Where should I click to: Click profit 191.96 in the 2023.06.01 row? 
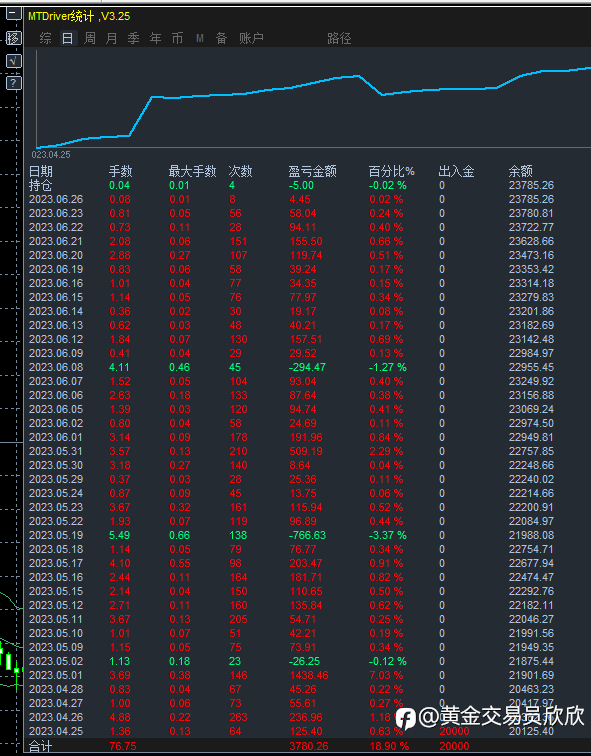[x=306, y=437]
